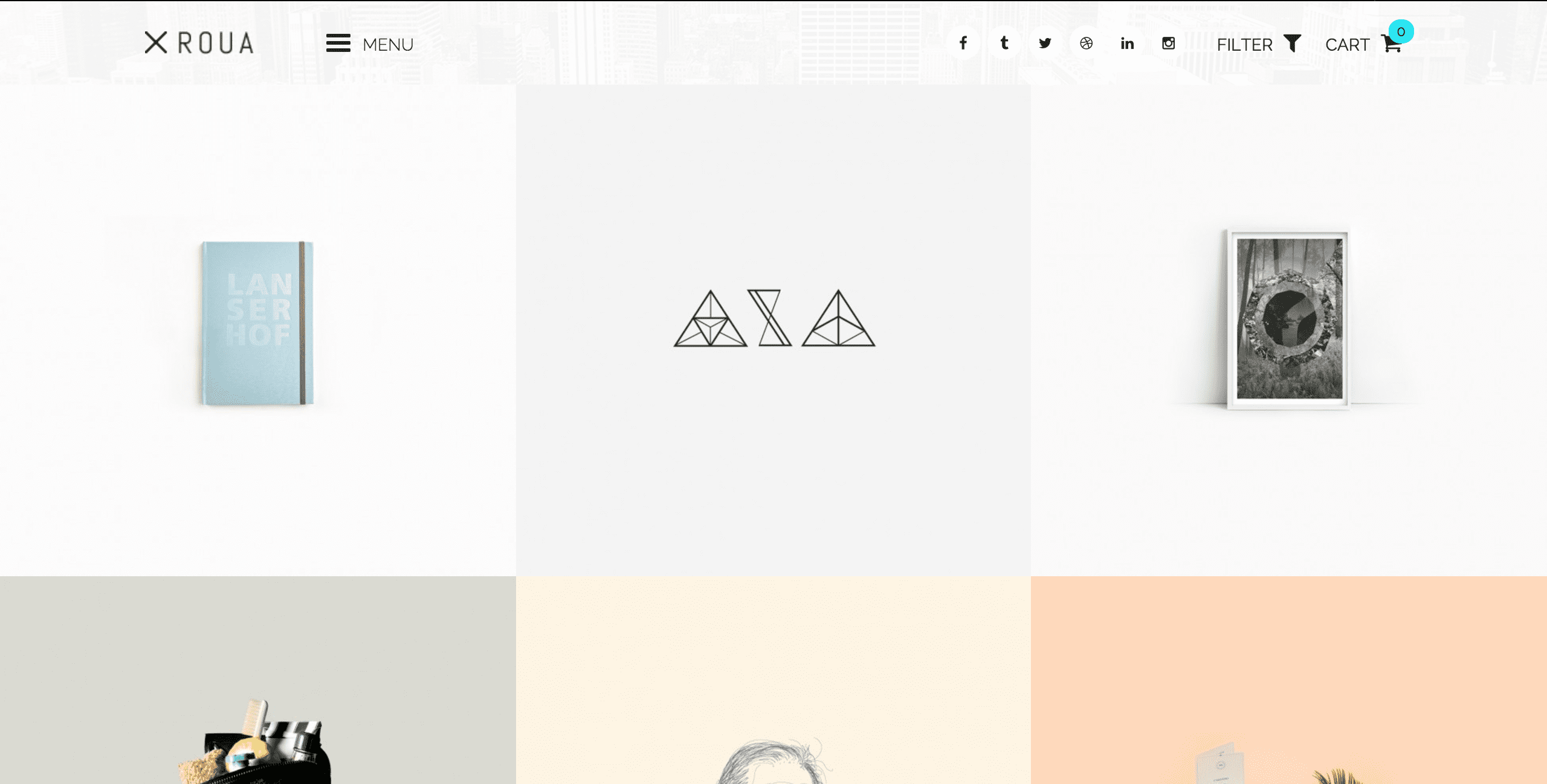Toggle the cart item count badge

(x=1400, y=32)
